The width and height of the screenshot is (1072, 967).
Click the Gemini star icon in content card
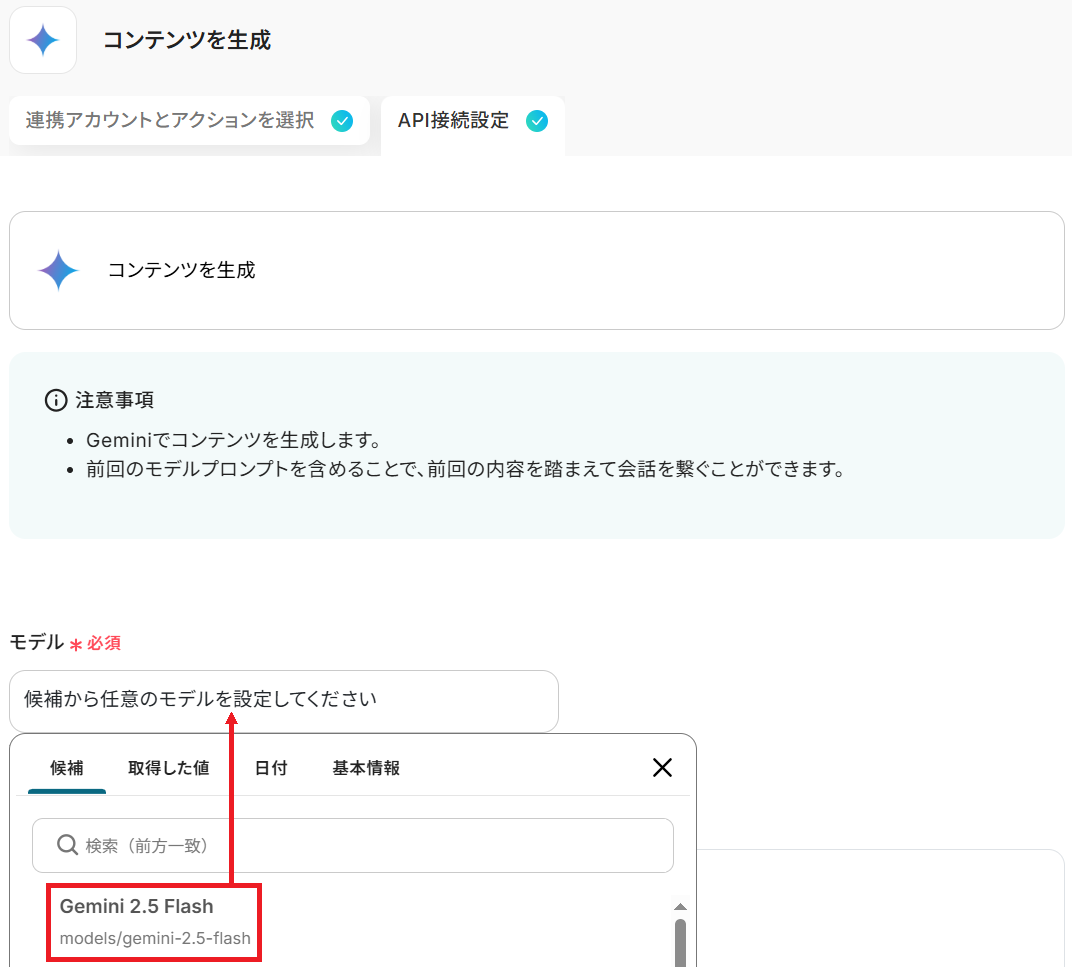[58, 270]
